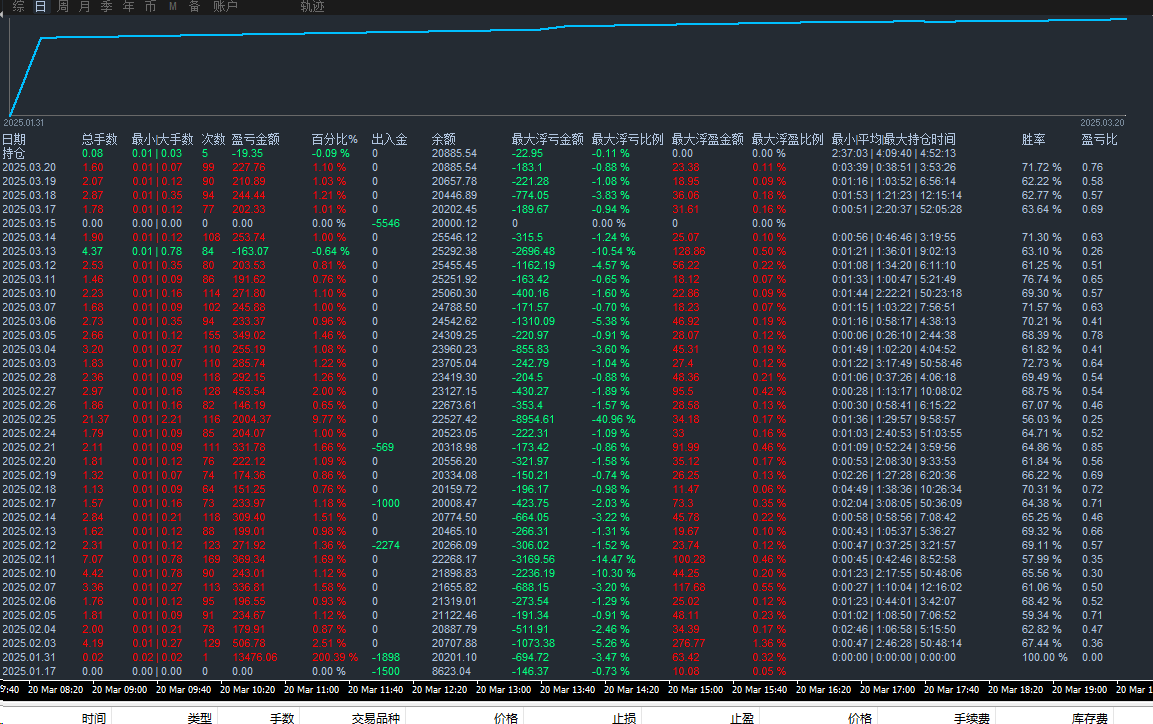
Task: Click the small left arrow at top-left
Action: click(x=4, y=6)
